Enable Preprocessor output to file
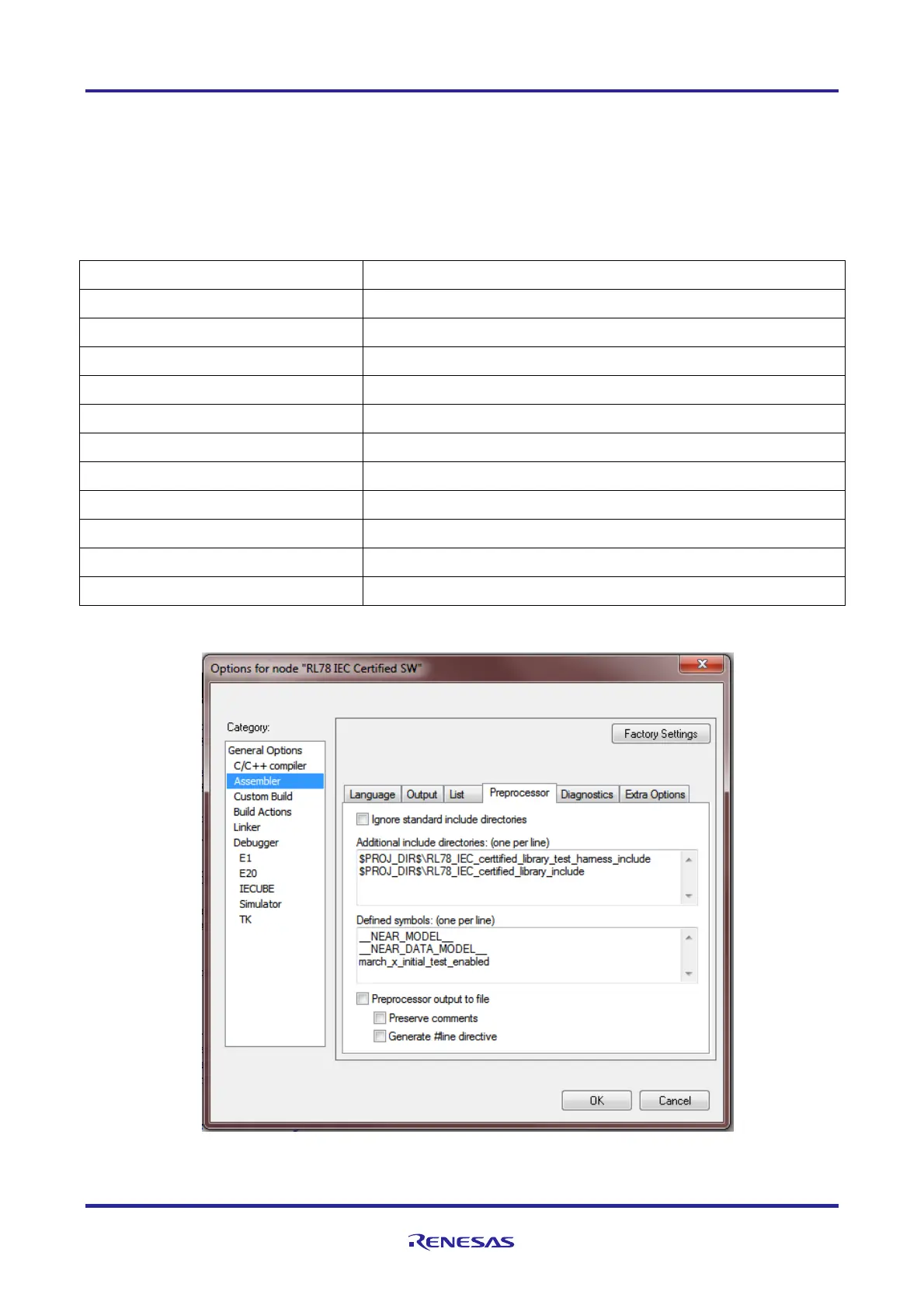Image resolution: width=924 pixels, height=1308 pixels. (363, 999)
